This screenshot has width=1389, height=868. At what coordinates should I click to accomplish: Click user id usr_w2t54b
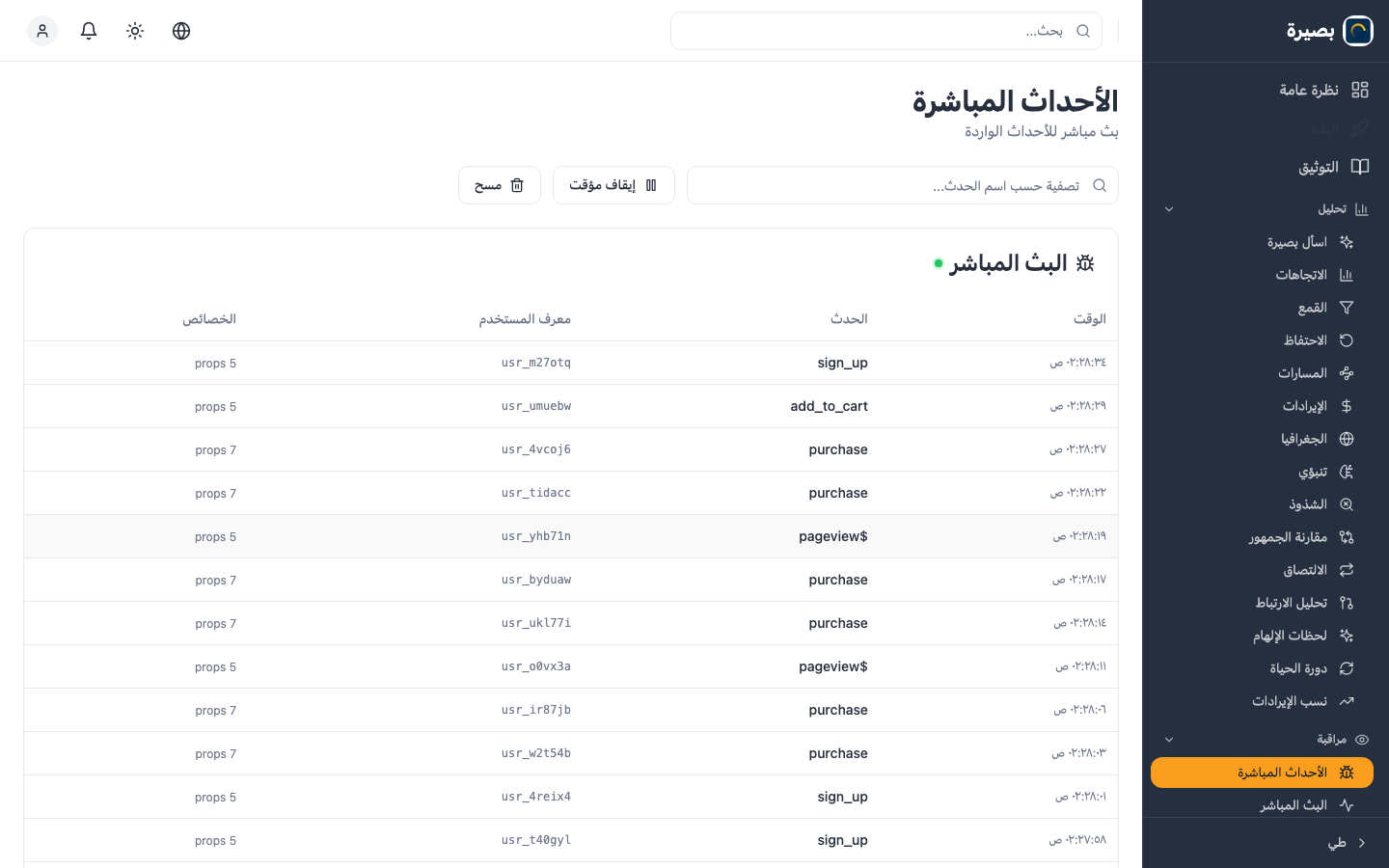(536, 753)
